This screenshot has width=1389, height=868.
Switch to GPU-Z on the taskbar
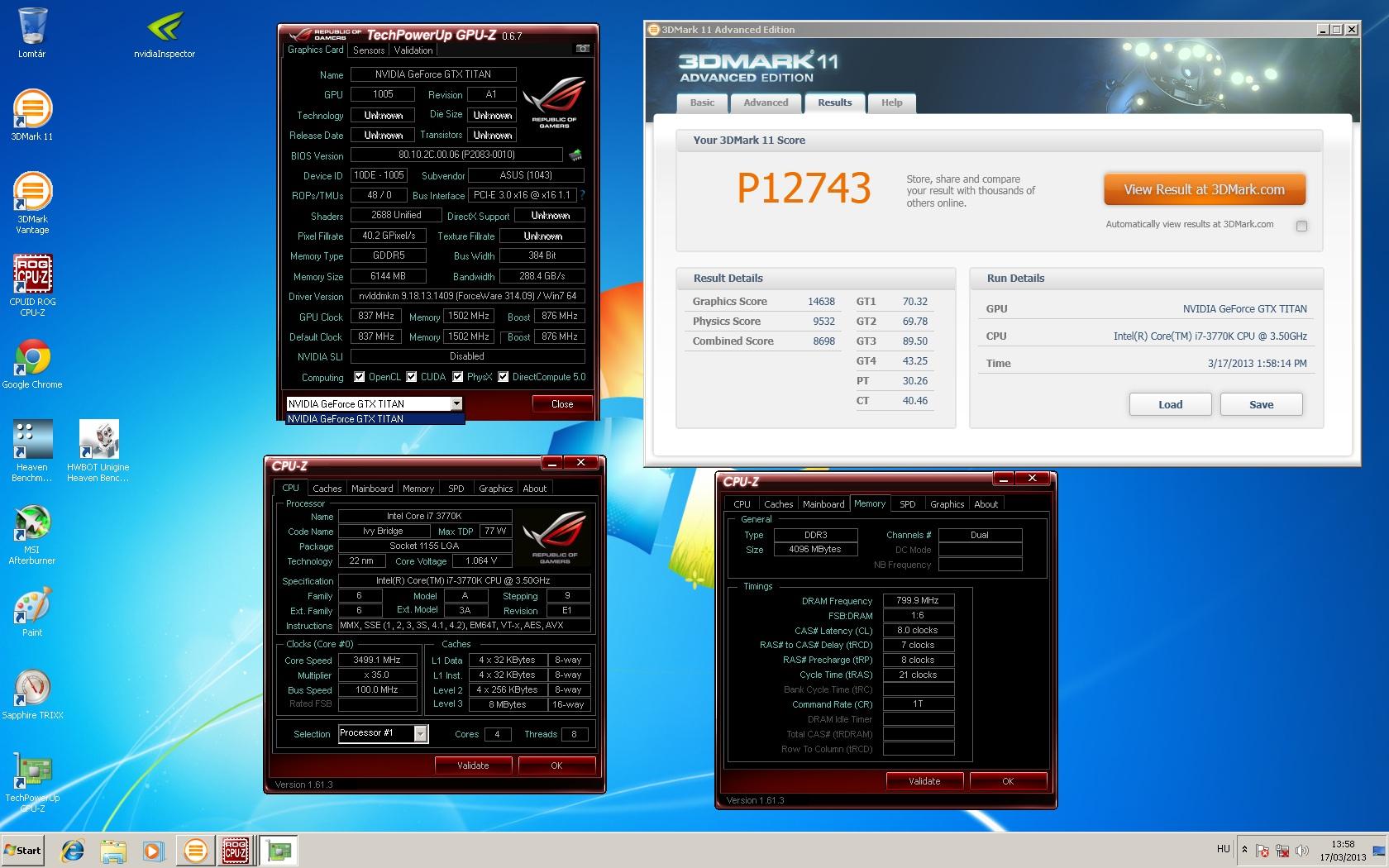(x=279, y=851)
